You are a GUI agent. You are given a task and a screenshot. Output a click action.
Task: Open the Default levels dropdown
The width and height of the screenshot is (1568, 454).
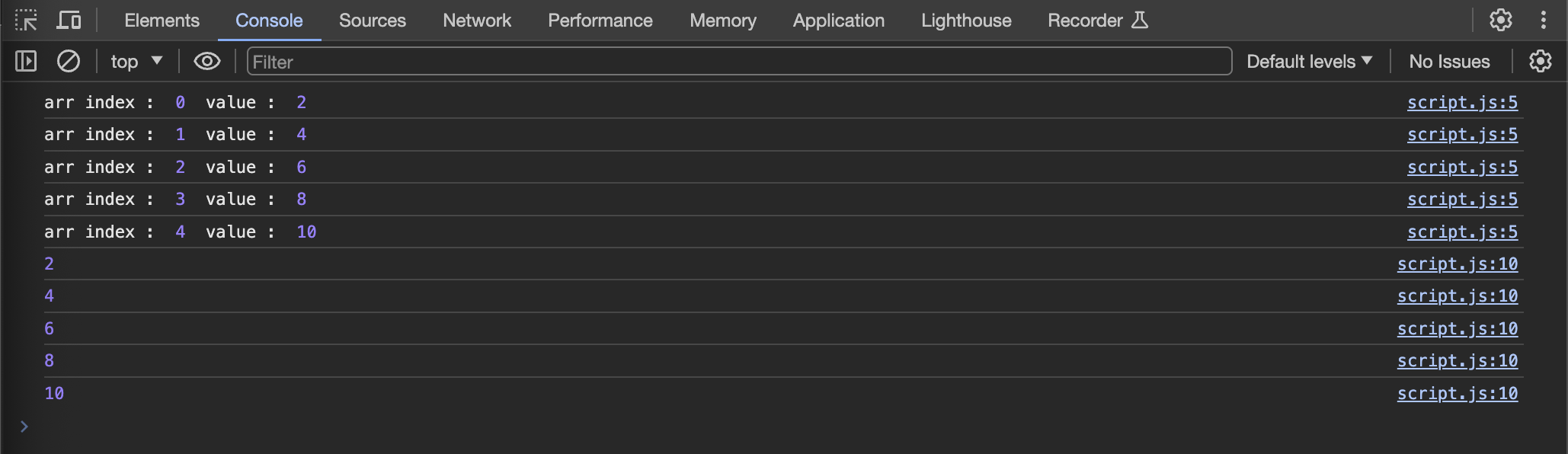(x=1309, y=61)
